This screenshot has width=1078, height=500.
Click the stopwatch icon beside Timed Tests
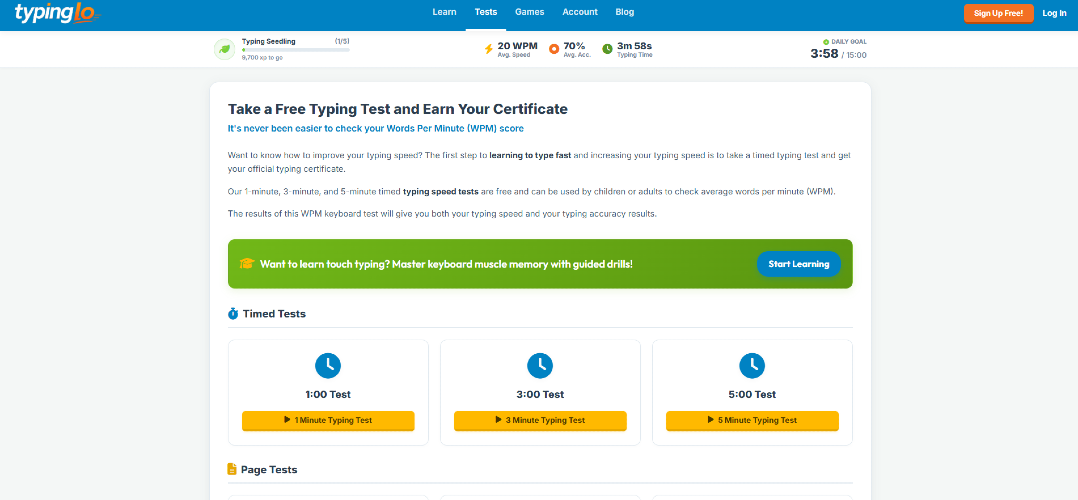tap(233, 314)
